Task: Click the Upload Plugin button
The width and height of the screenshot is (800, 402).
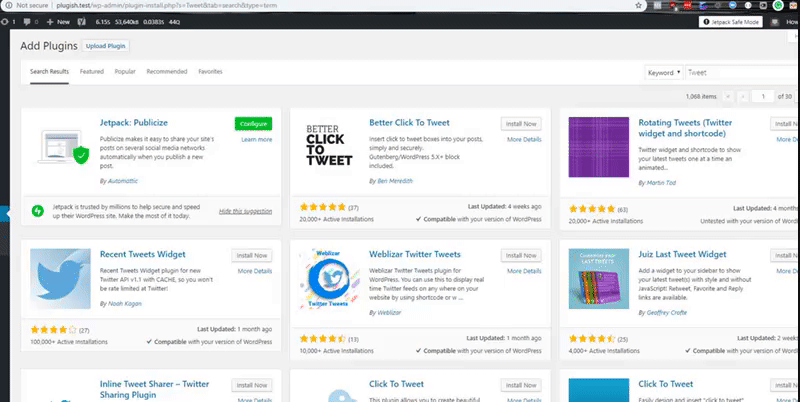Action: coord(106,46)
